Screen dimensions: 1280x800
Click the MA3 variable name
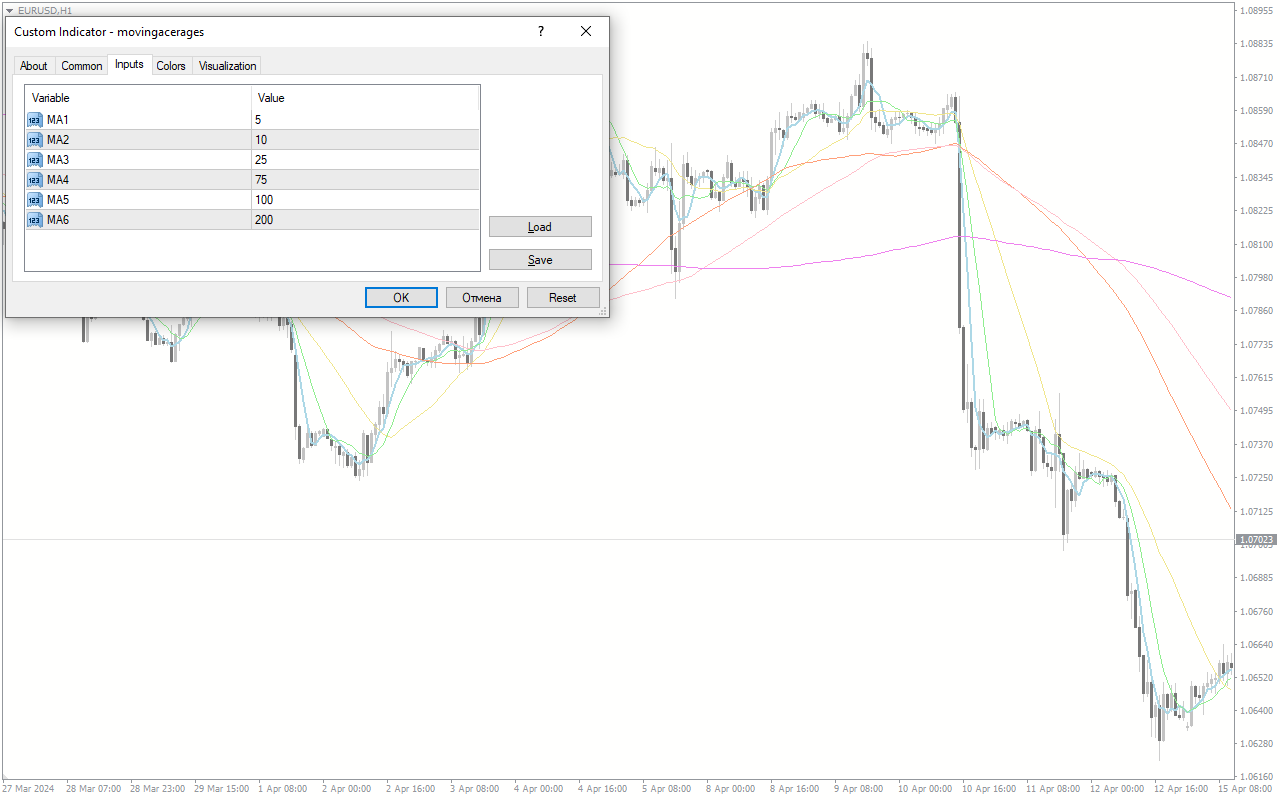[x=58, y=160]
